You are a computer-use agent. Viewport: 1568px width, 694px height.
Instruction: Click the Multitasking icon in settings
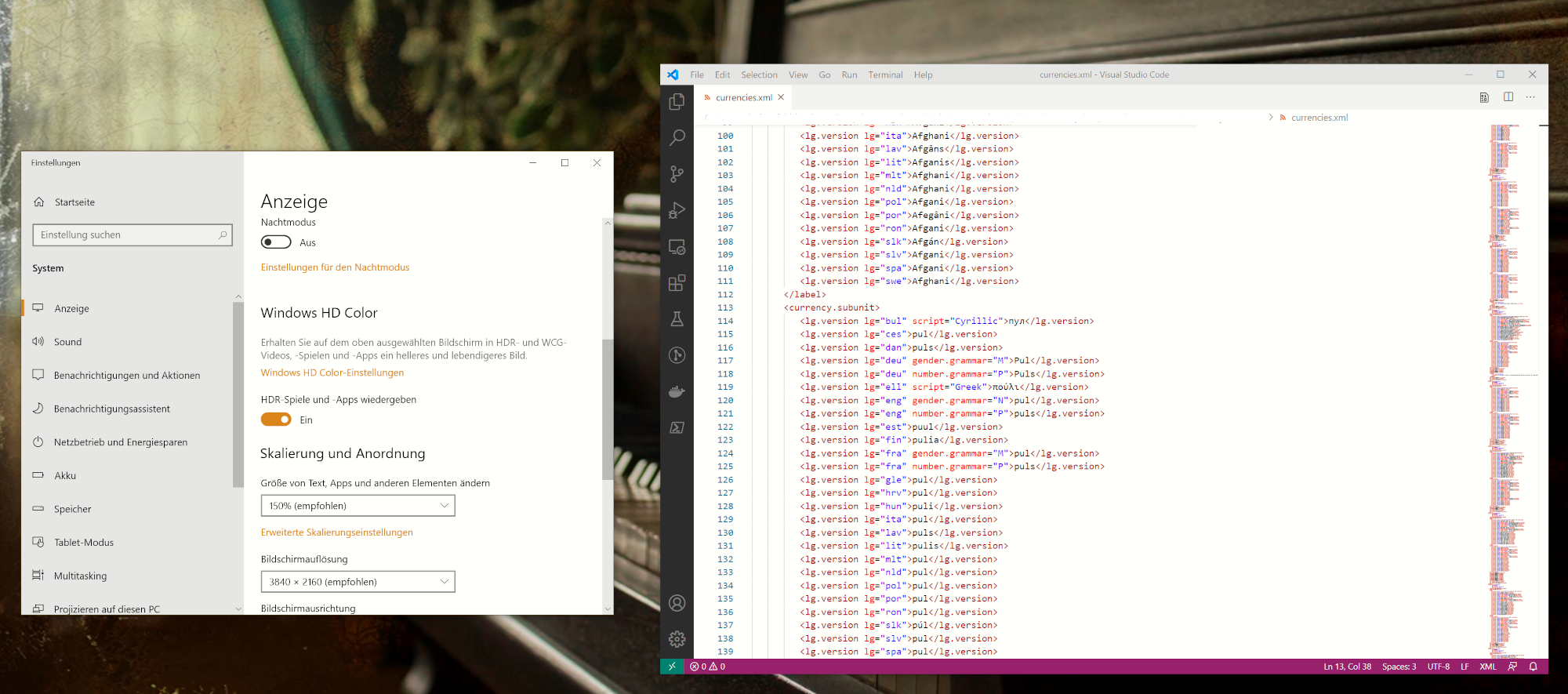pos(38,576)
